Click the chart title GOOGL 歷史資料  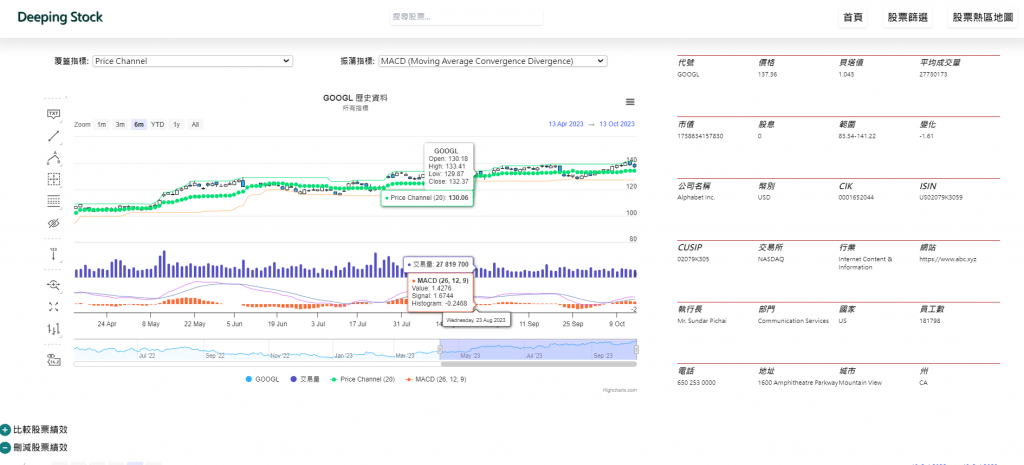[356, 98]
